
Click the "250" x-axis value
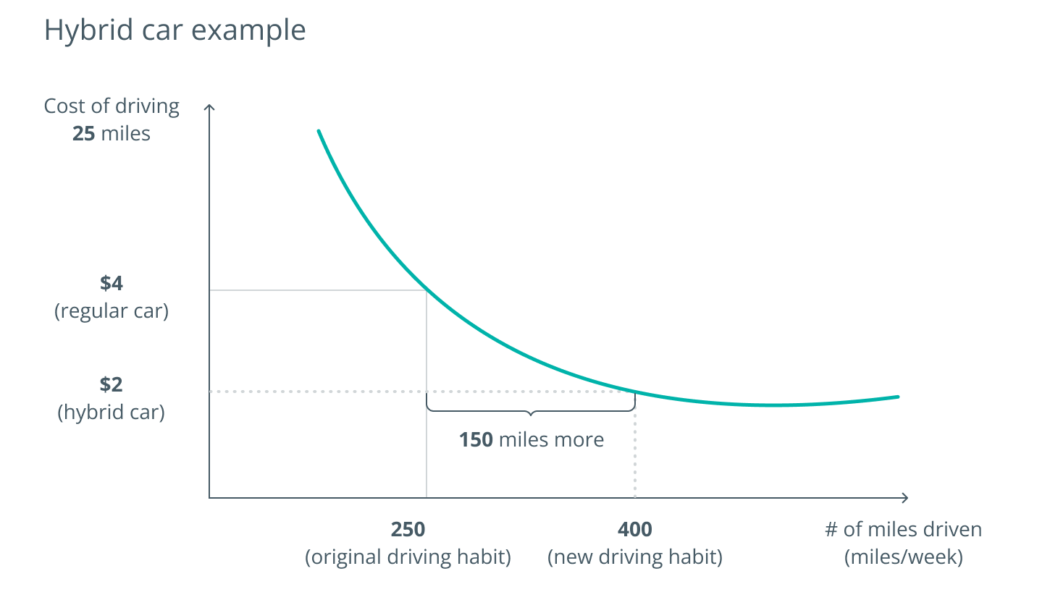tap(408, 530)
